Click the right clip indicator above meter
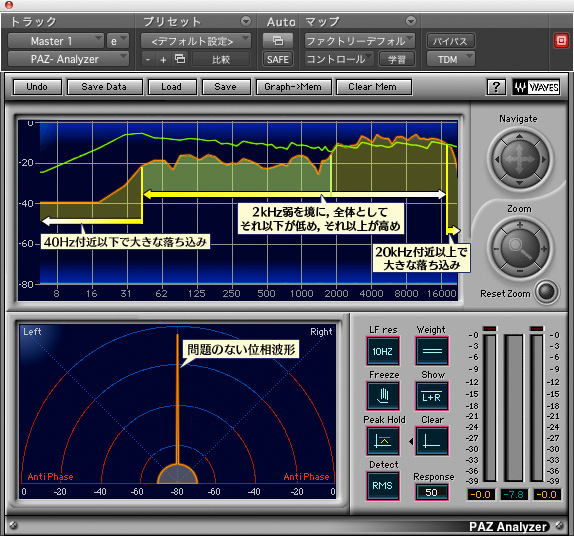The image size is (574, 536). [x=537, y=328]
